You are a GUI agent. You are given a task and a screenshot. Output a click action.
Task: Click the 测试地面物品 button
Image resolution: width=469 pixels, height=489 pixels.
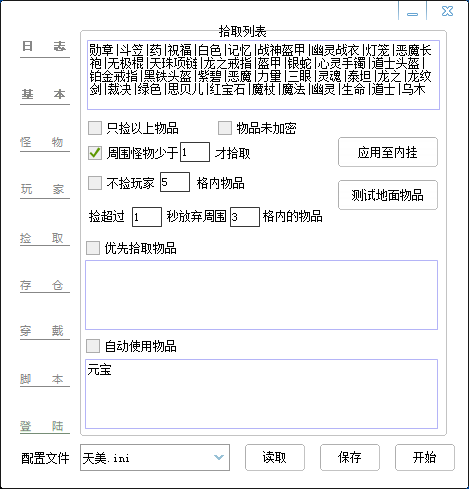click(x=388, y=195)
